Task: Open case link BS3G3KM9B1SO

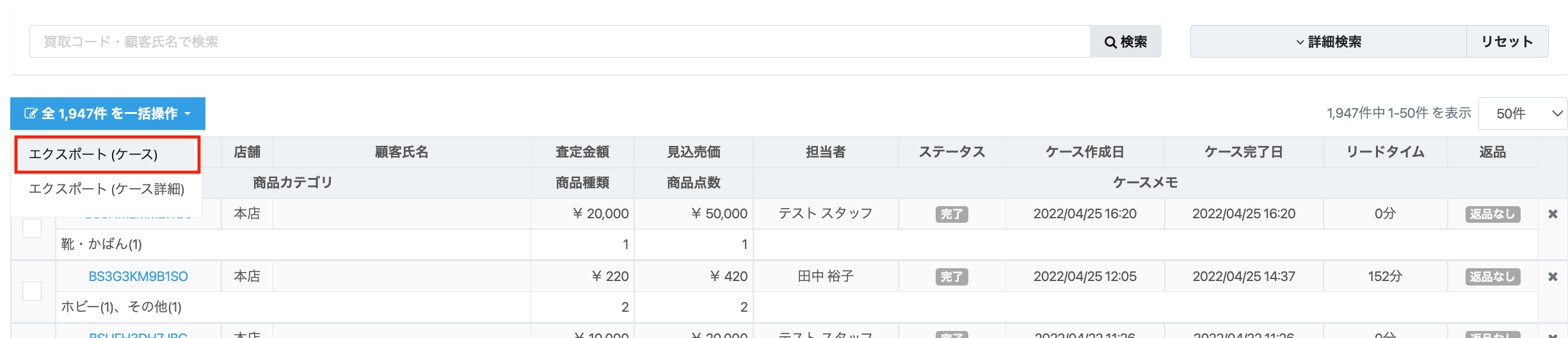Action: point(138,277)
